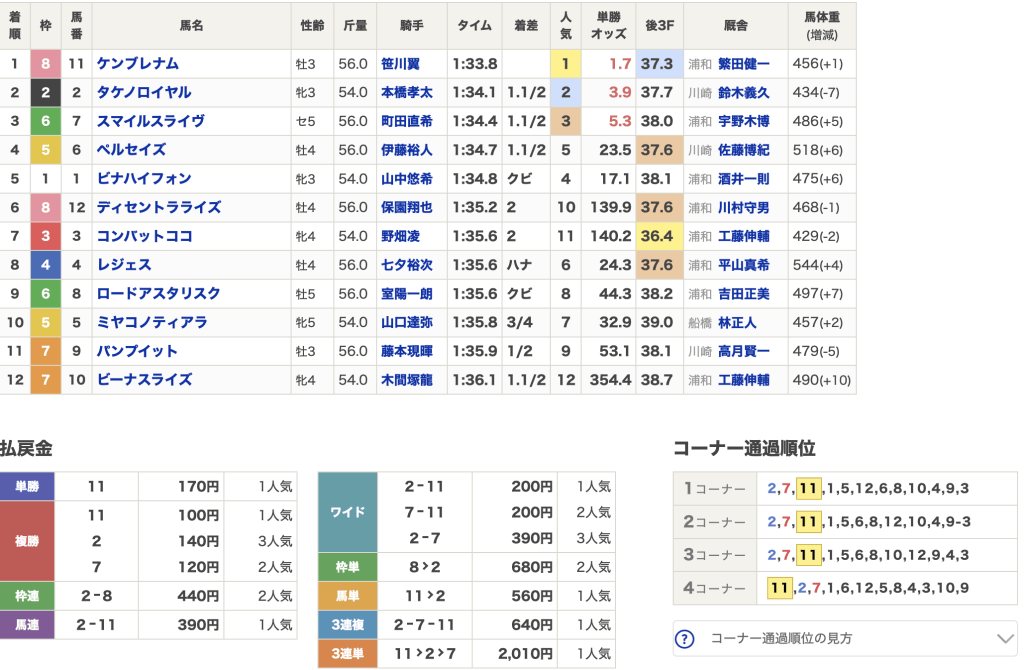
Task: Open horse ミヤコノティアラ link
Action: (x=152, y=323)
